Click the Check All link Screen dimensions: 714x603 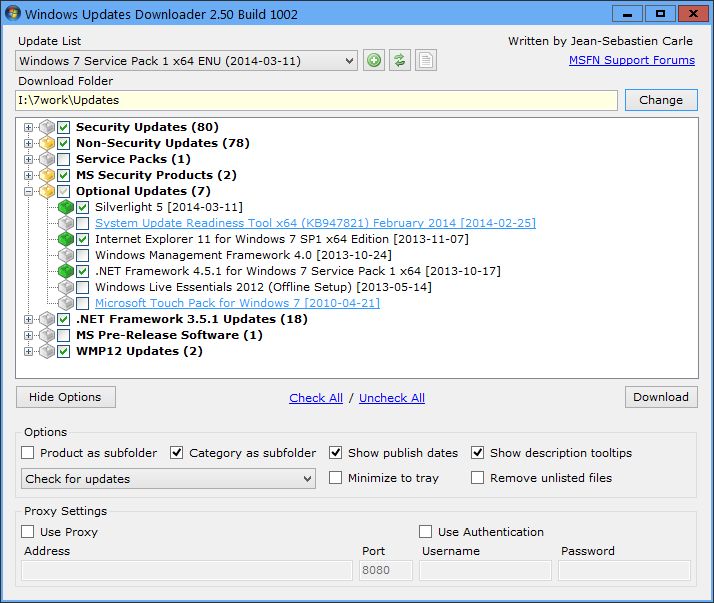pyautogui.click(x=316, y=398)
